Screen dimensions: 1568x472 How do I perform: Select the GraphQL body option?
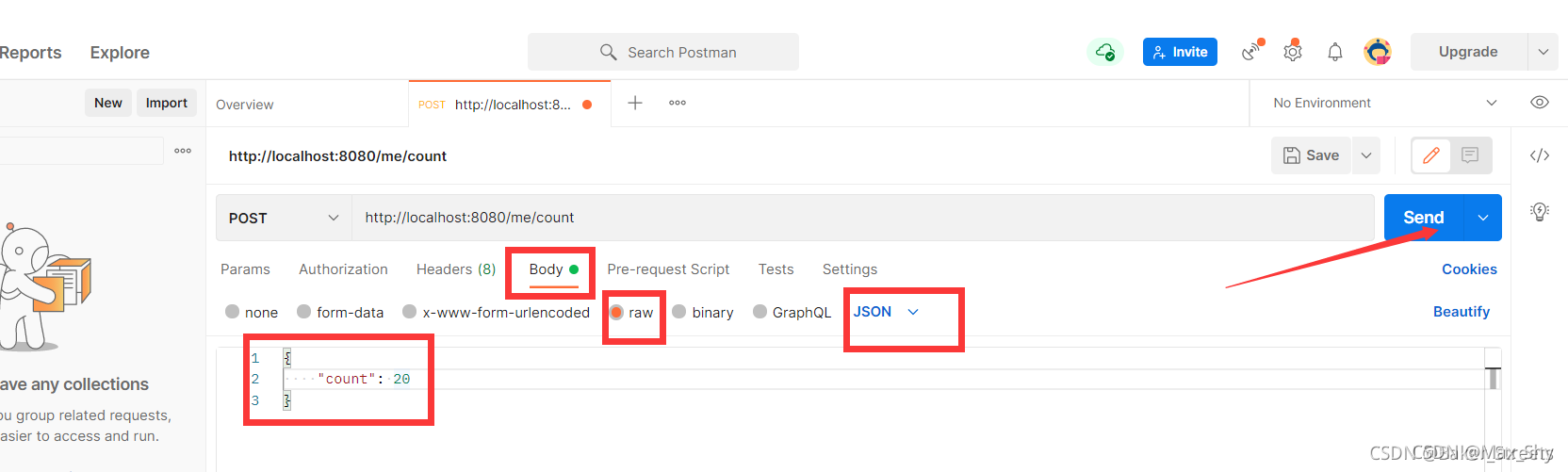(792, 312)
